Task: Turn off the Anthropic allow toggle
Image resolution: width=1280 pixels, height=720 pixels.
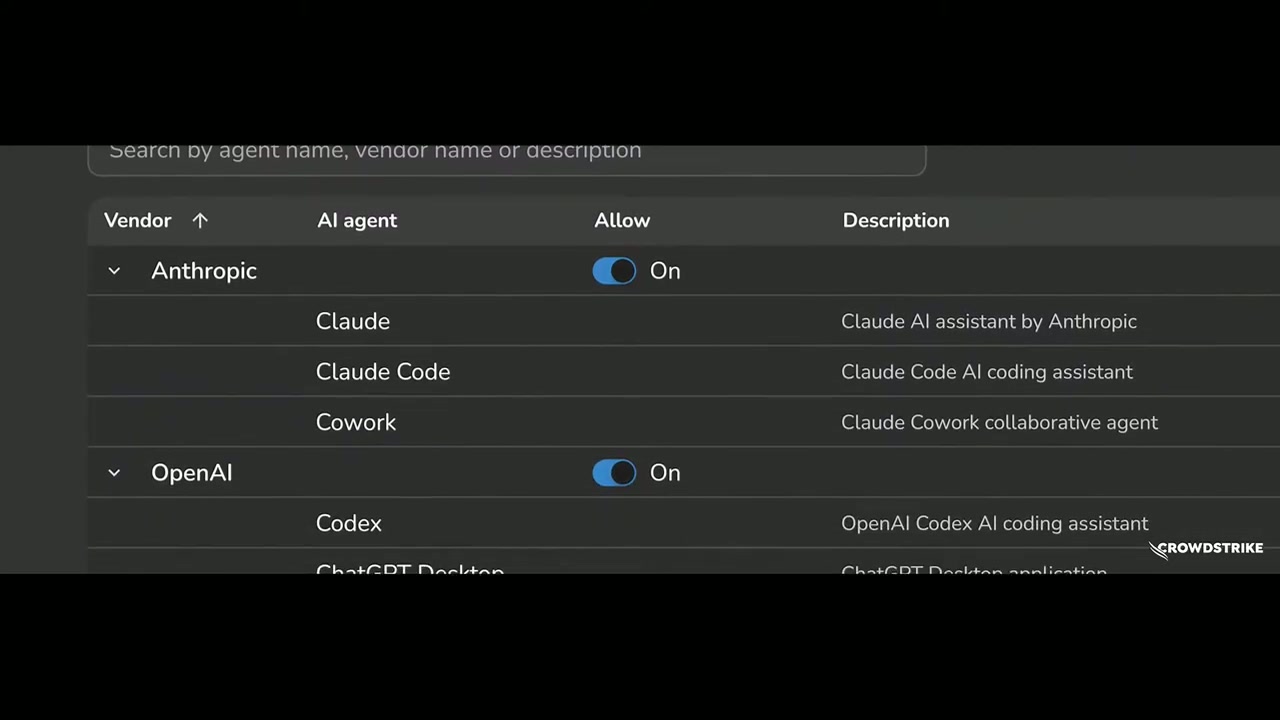Action: 614,271
